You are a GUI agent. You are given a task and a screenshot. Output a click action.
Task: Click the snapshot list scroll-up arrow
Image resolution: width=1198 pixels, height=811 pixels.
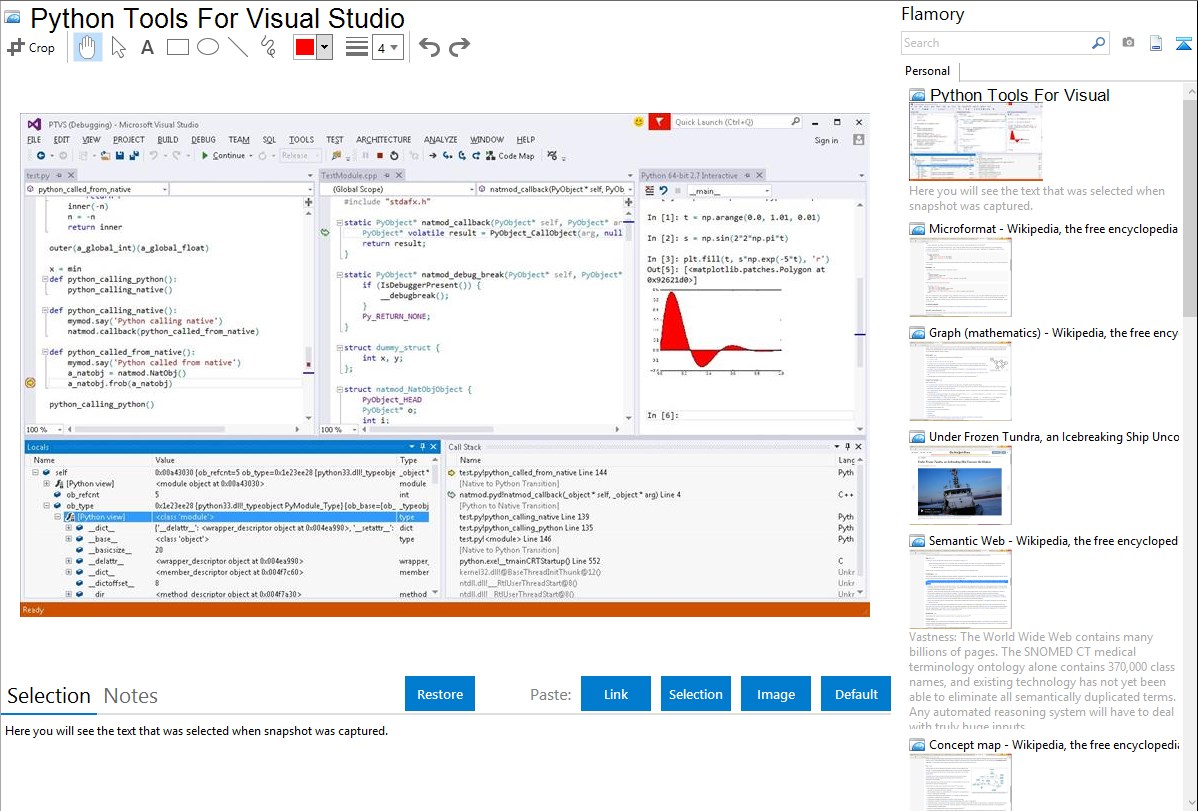pos(1191,91)
